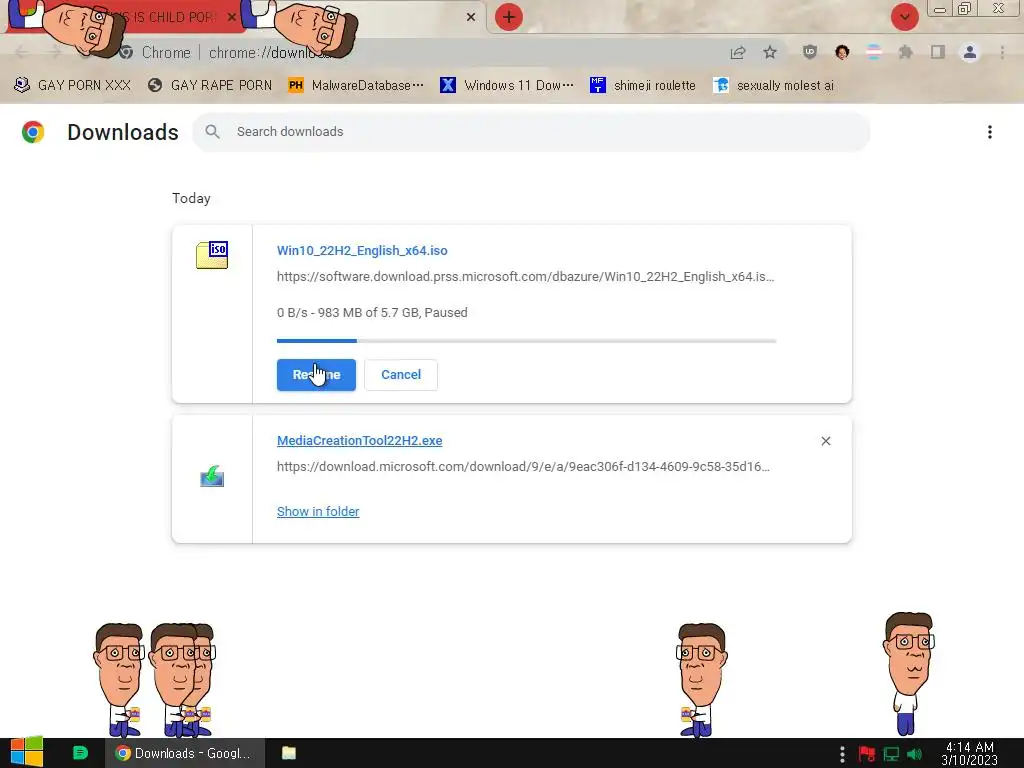Bookmark this page with the star icon
This screenshot has width=1024, height=768.
pyautogui.click(x=770, y=53)
